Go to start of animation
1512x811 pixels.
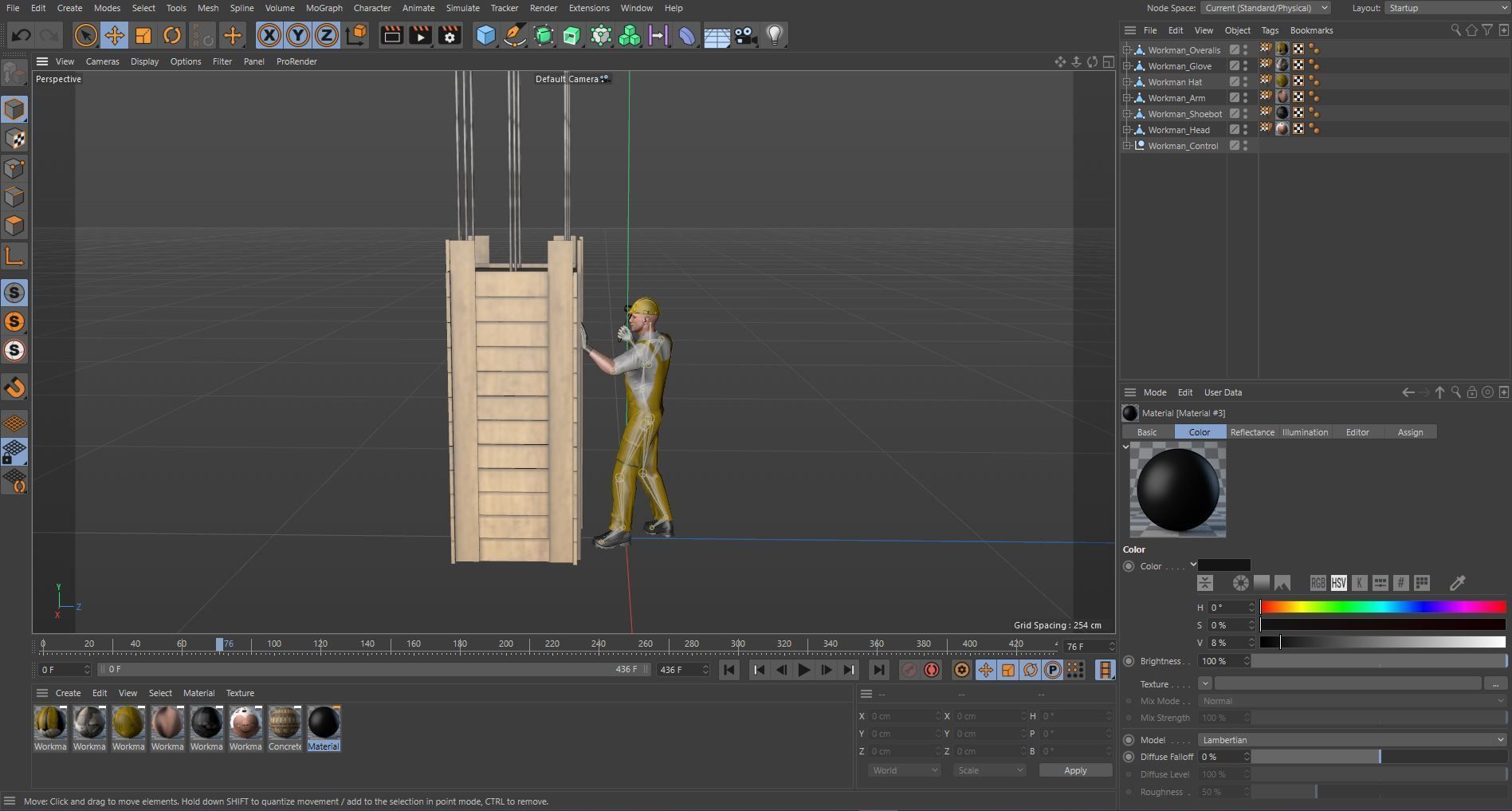pyautogui.click(x=729, y=670)
